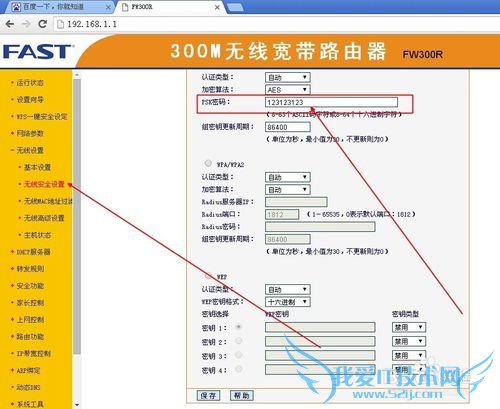500x409 pixels.
Task: Click the 保存 button
Action: [208, 396]
